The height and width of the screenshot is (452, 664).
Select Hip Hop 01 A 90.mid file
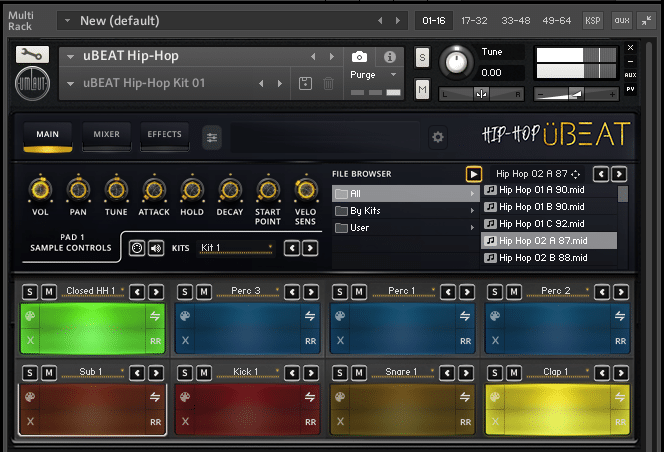coord(549,190)
